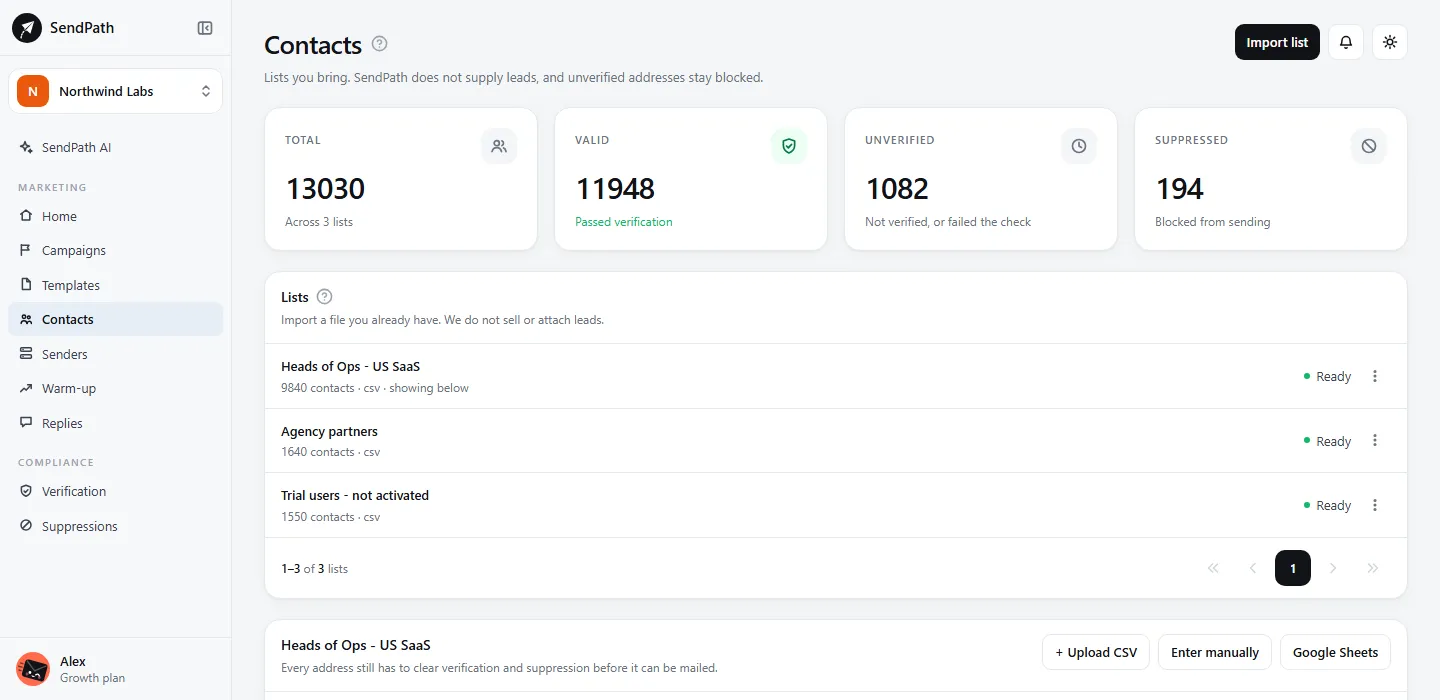The height and width of the screenshot is (700, 1440).
Task: Click Alex Growth plan account text
Action: pyautogui.click(x=93, y=669)
